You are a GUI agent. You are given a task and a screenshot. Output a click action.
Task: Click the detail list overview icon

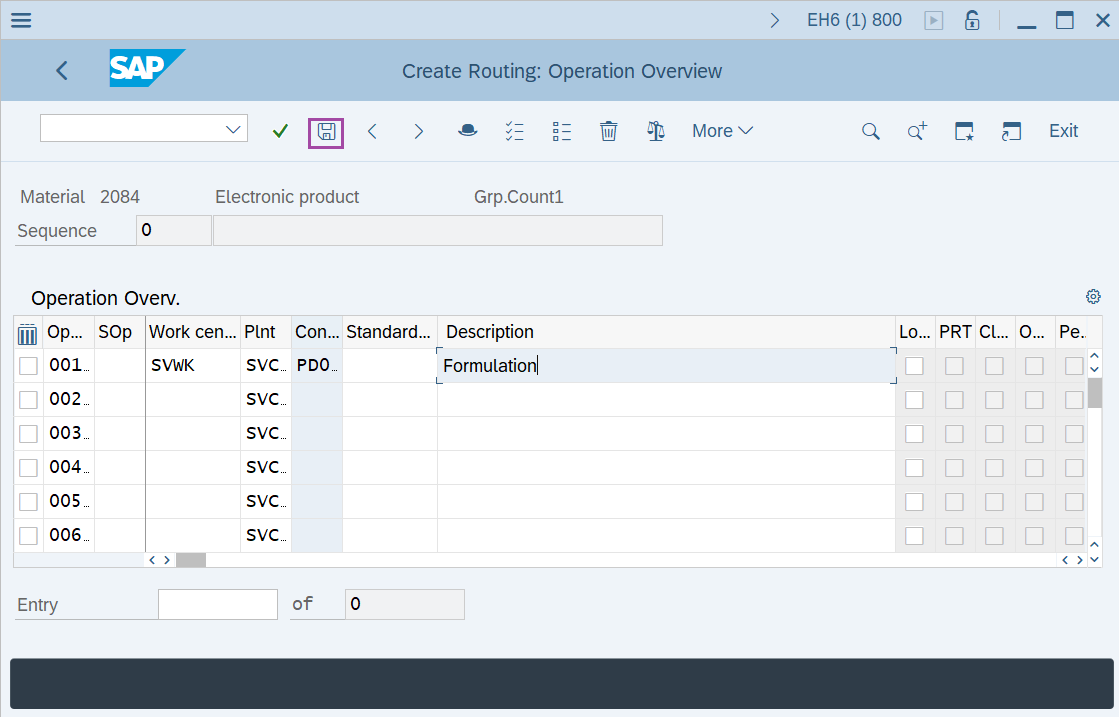(561, 131)
